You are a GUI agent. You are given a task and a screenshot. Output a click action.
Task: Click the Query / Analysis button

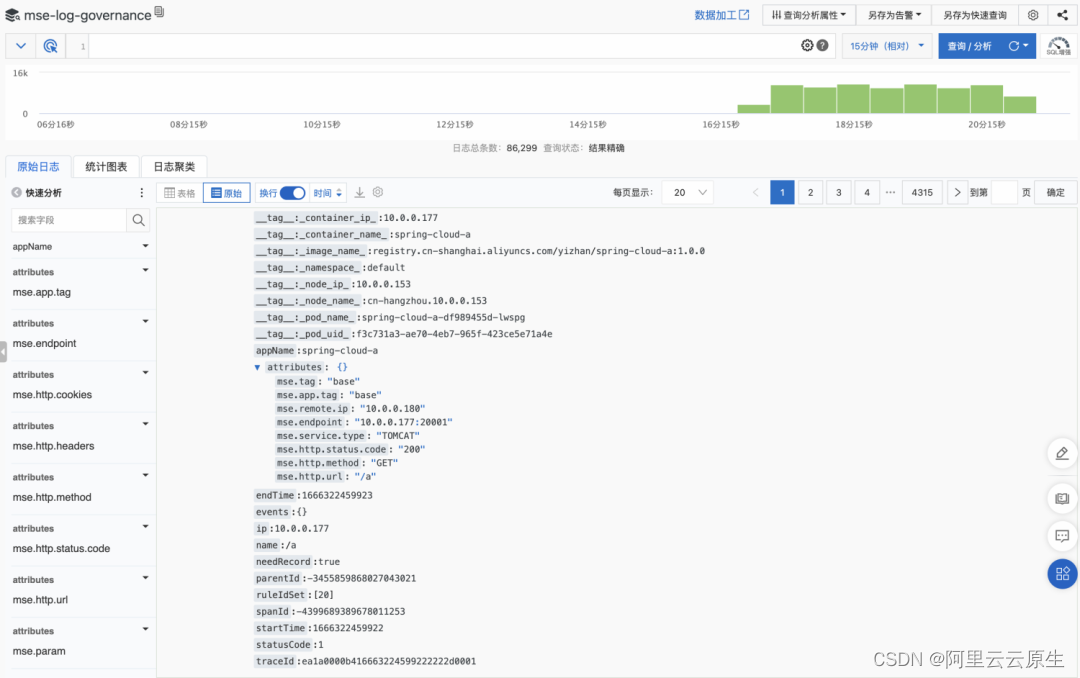click(969, 46)
